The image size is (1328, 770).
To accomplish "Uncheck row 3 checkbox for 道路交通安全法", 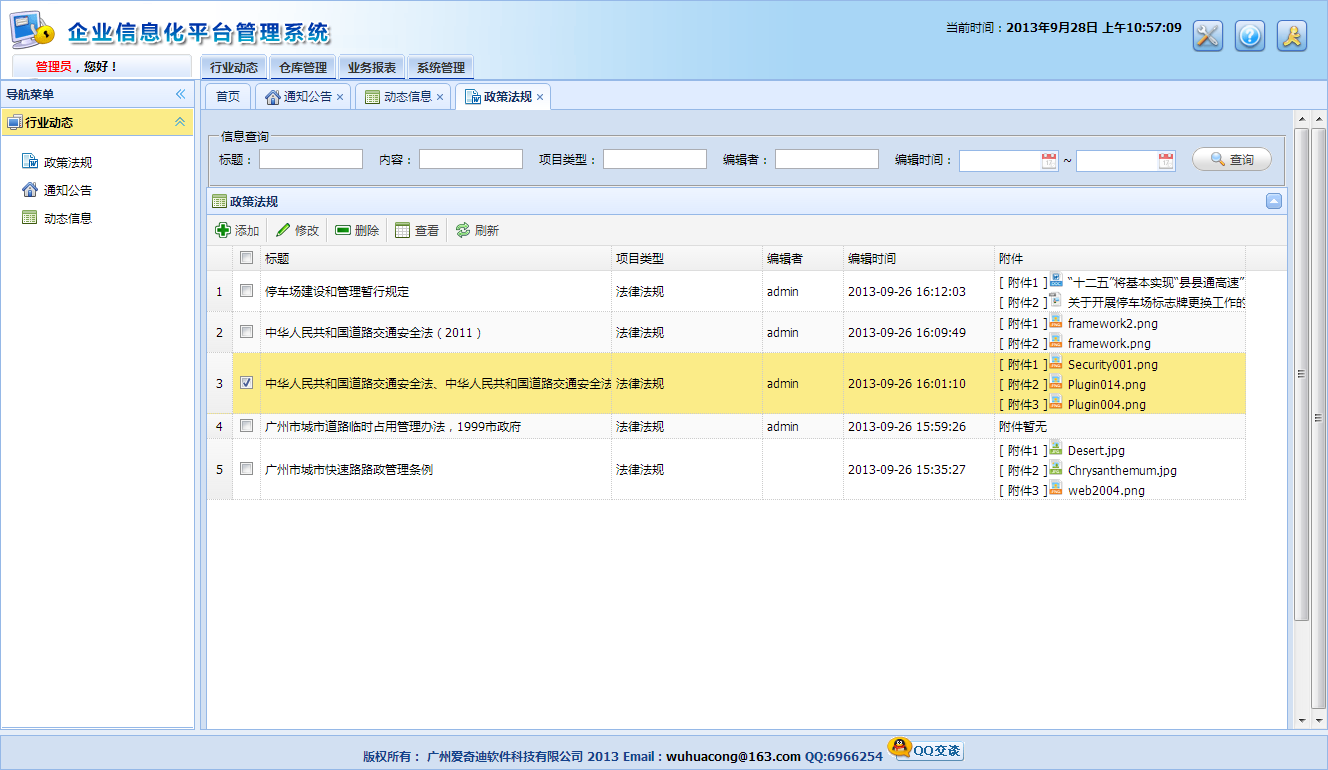I will coord(246,383).
